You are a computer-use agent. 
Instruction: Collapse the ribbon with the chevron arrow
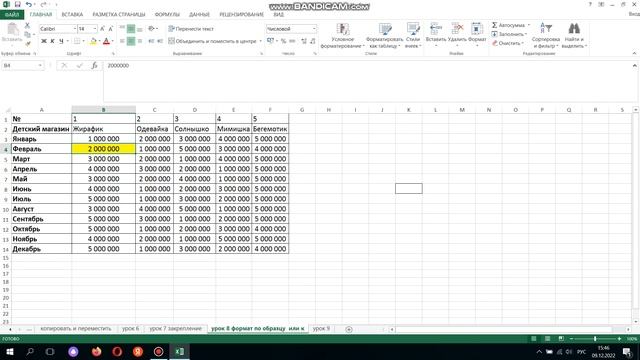[x=634, y=53]
